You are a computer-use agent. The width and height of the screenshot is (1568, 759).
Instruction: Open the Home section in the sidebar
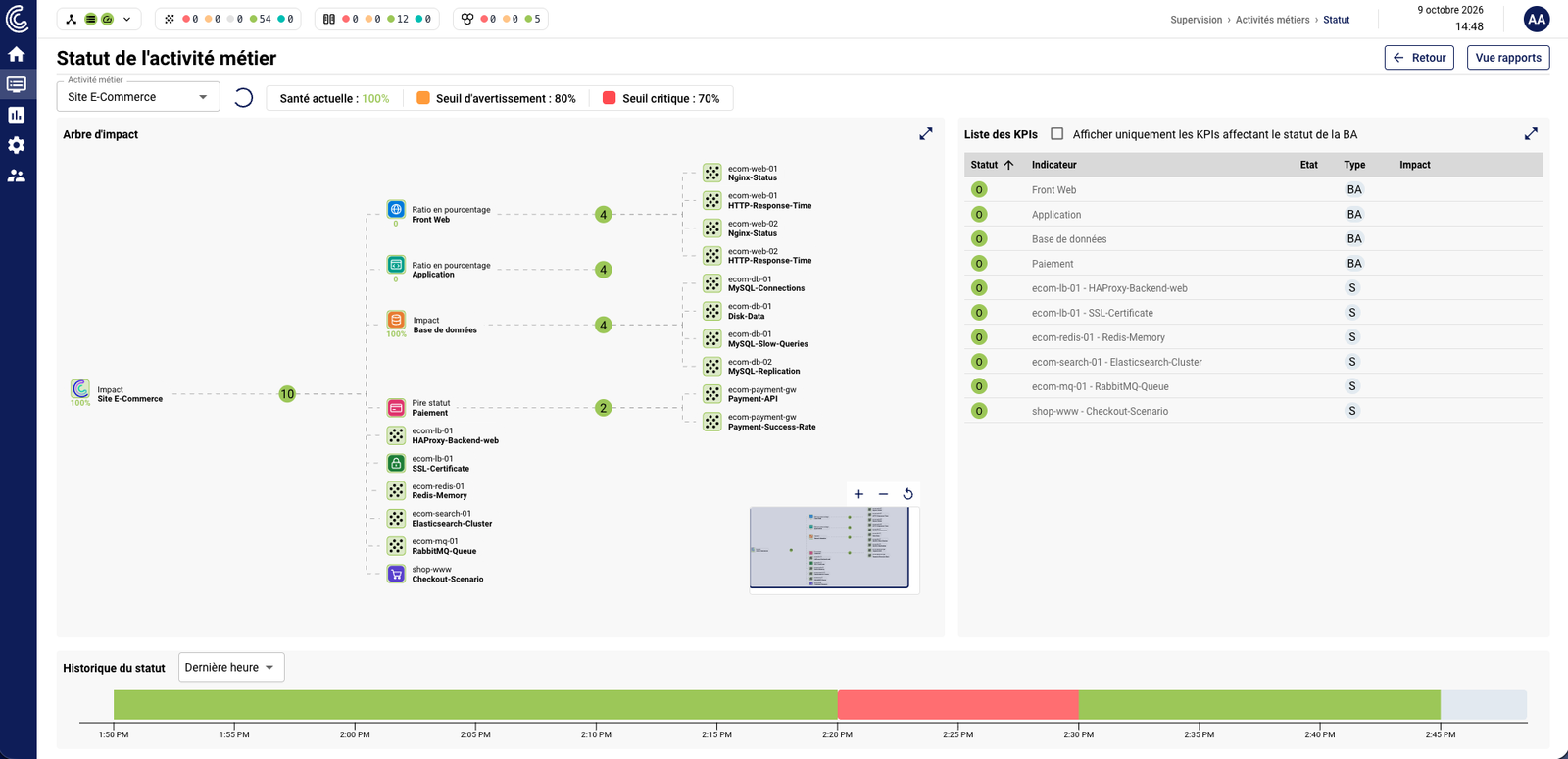point(17,54)
